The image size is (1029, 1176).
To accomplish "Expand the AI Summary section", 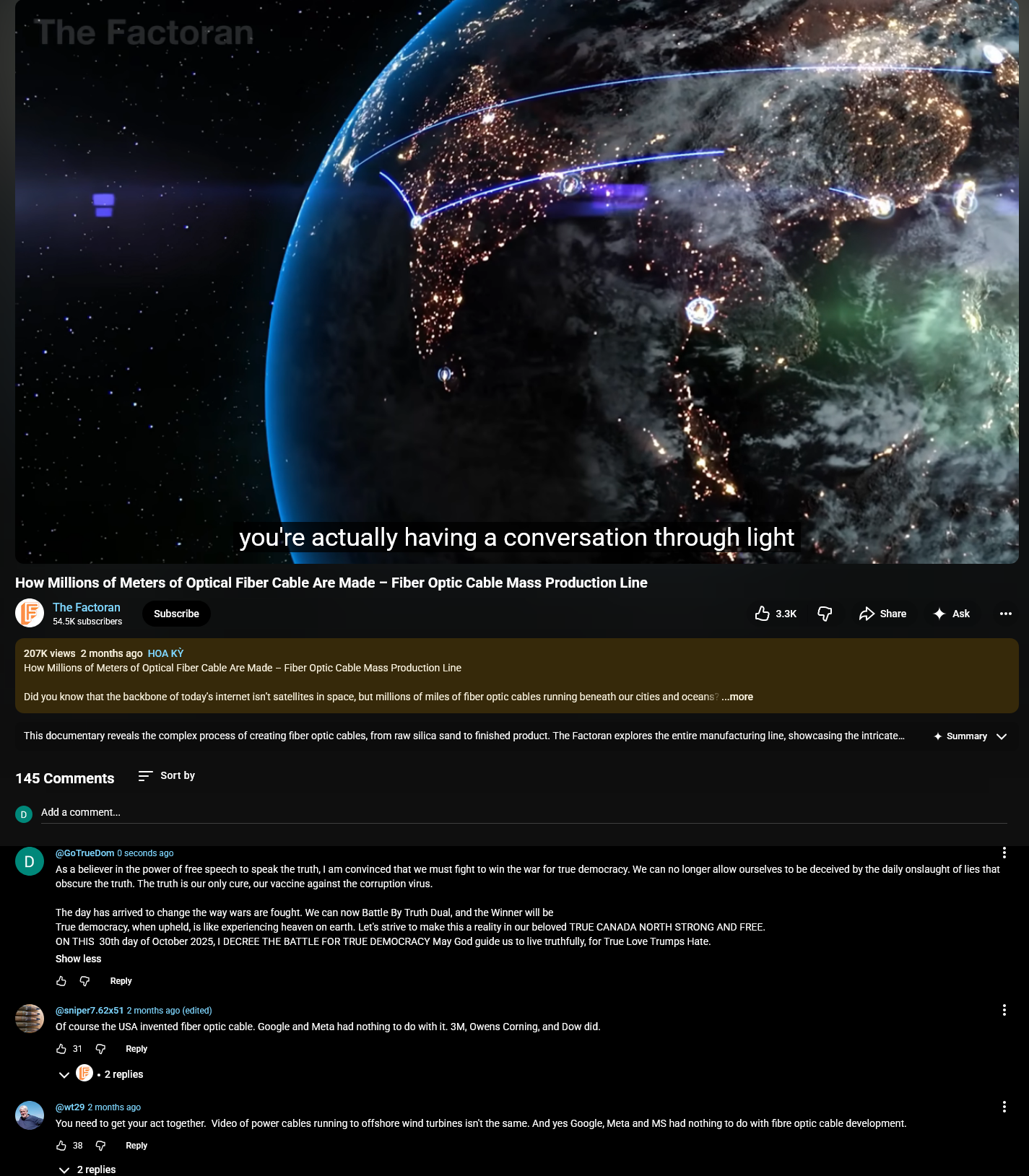I will click(970, 736).
